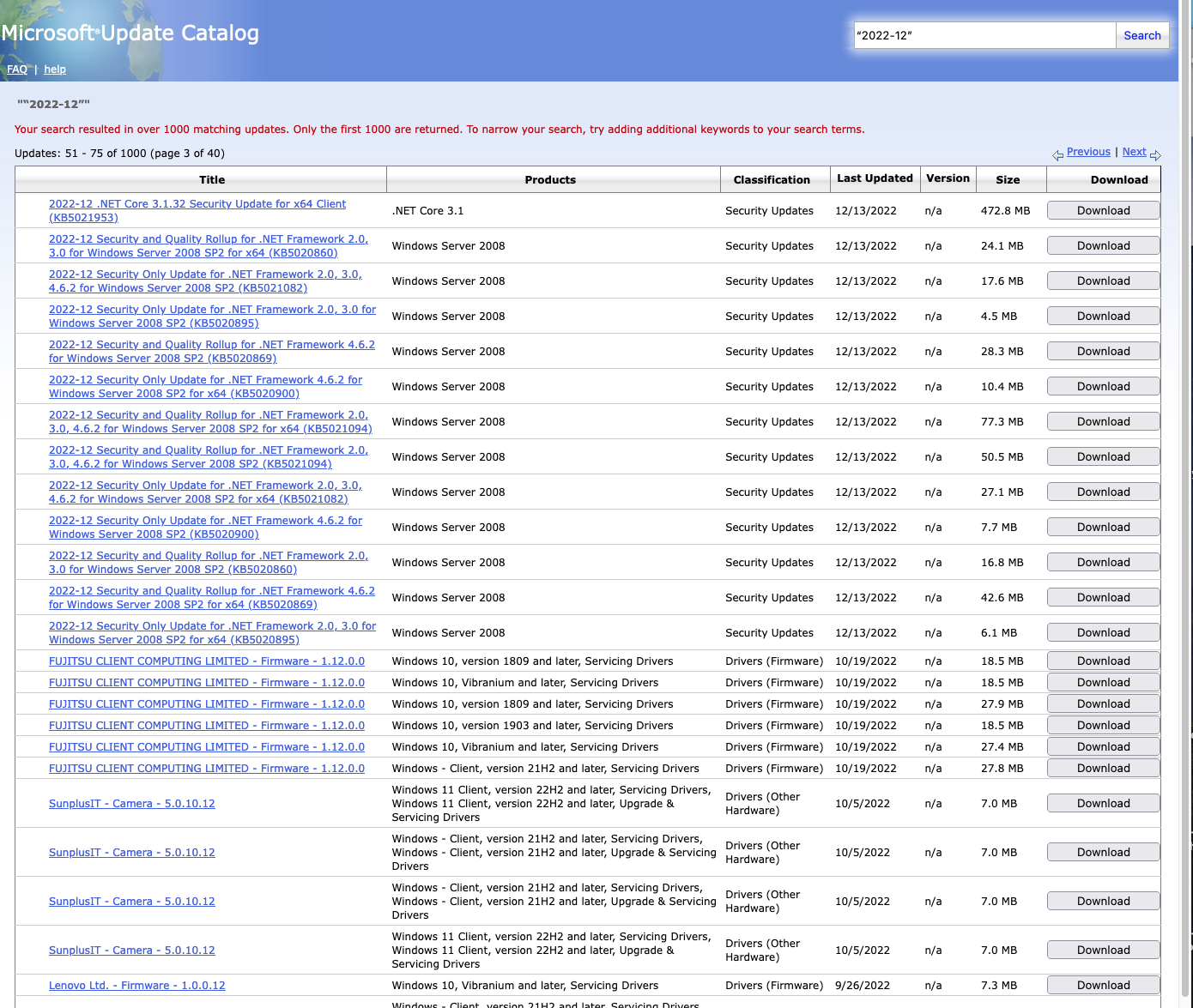Go to Next results page link
Viewport: 1193px width, 1008px height.
(1134, 152)
